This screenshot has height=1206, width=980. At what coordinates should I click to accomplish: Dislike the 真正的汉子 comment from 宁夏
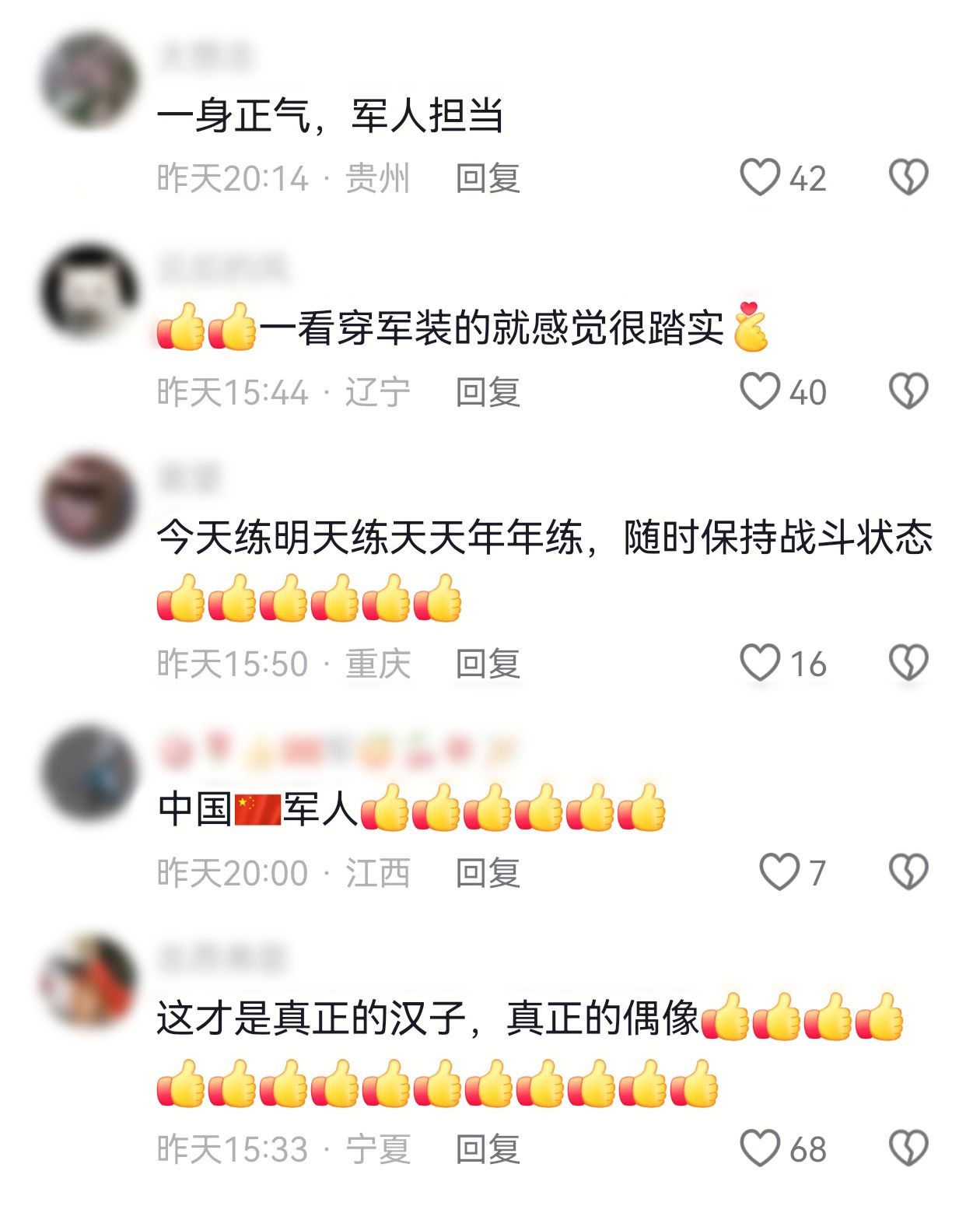(908, 1148)
